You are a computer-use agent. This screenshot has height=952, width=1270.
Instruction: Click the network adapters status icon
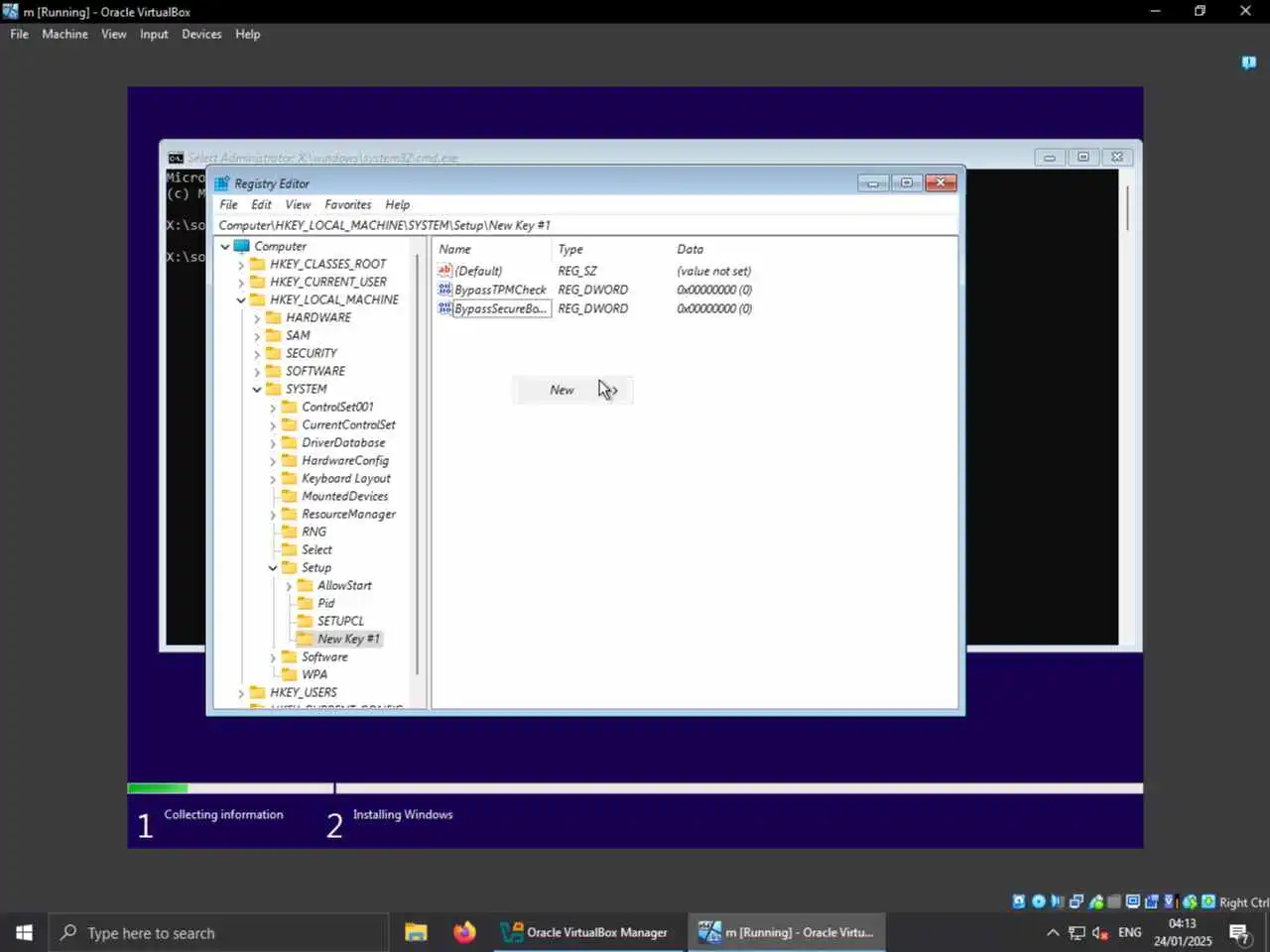click(x=1077, y=901)
